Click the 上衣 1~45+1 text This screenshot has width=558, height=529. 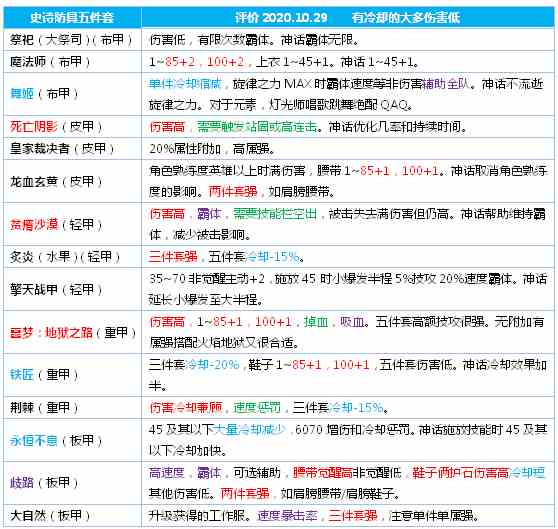[292, 62]
